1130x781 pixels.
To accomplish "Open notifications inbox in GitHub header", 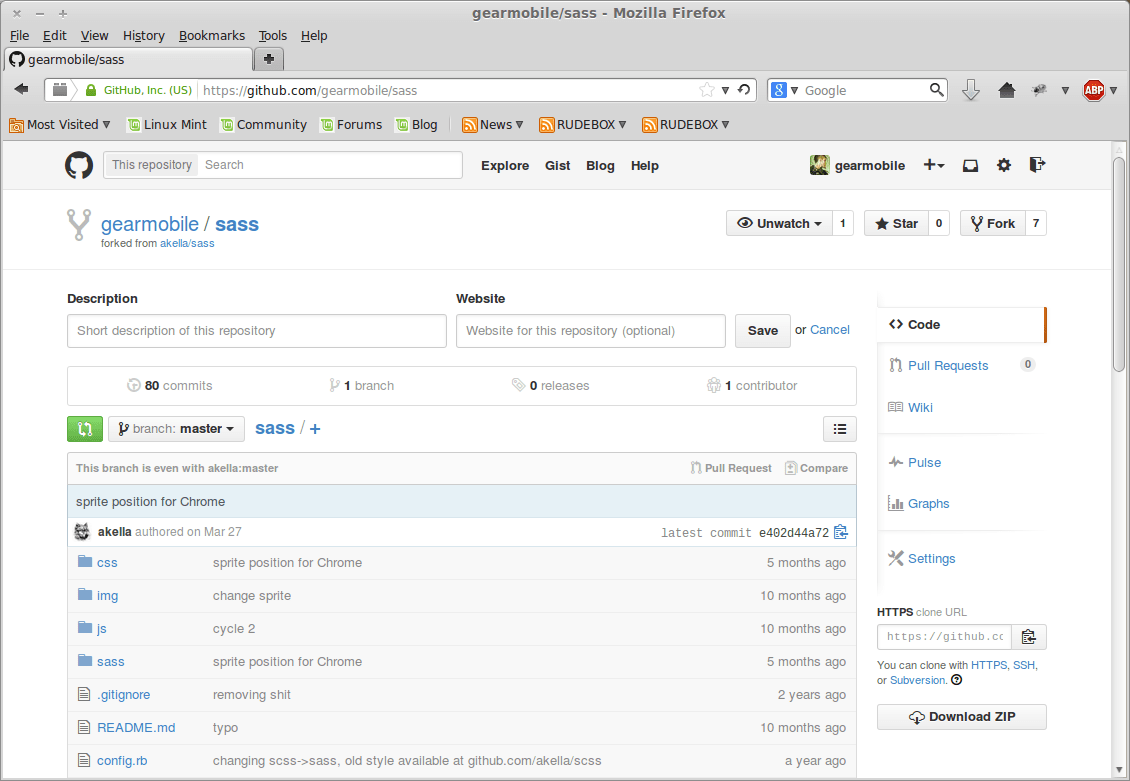I will pos(970,165).
